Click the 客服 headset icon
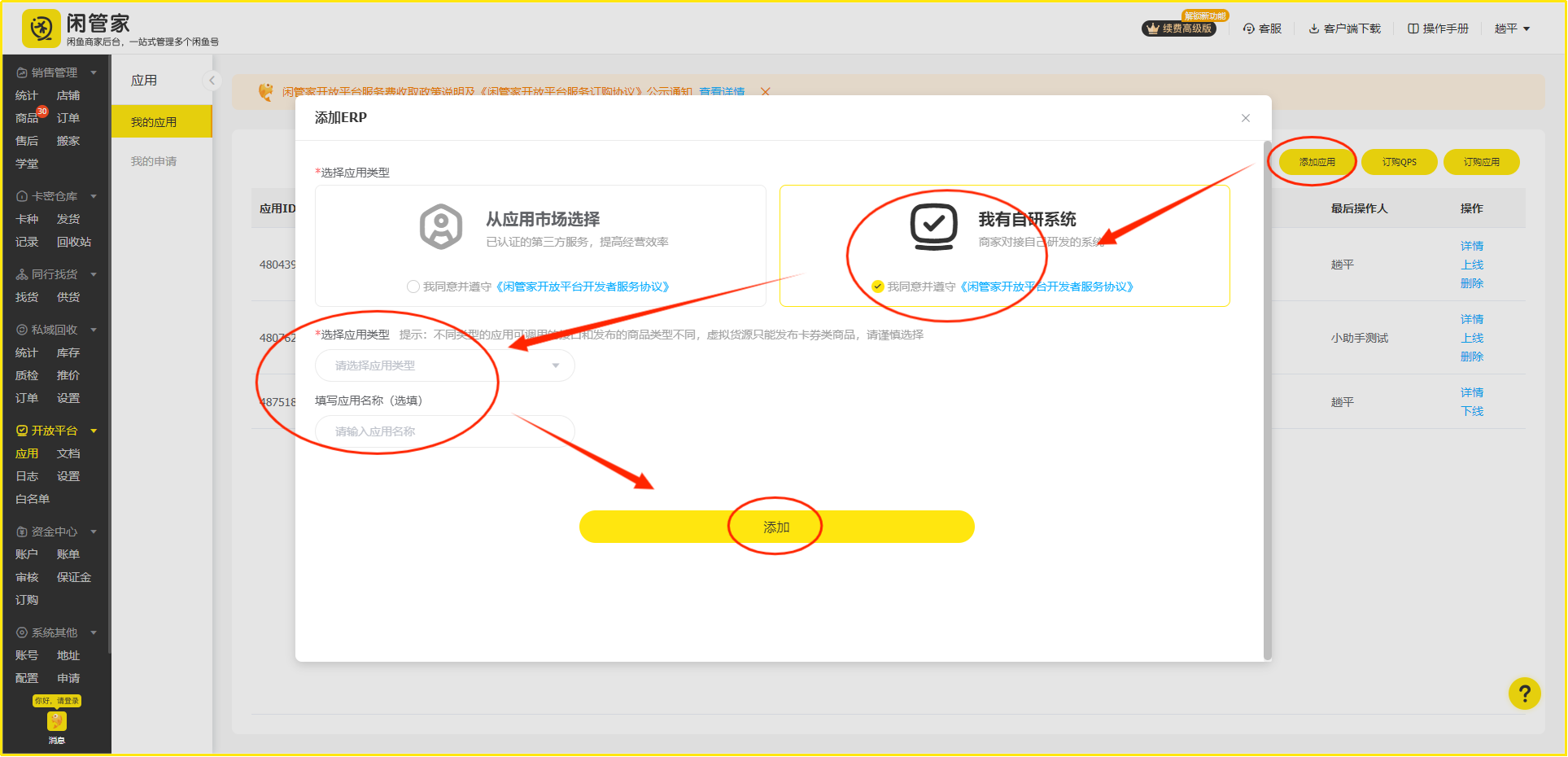The image size is (1568, 757). (x=1248, y=28)
